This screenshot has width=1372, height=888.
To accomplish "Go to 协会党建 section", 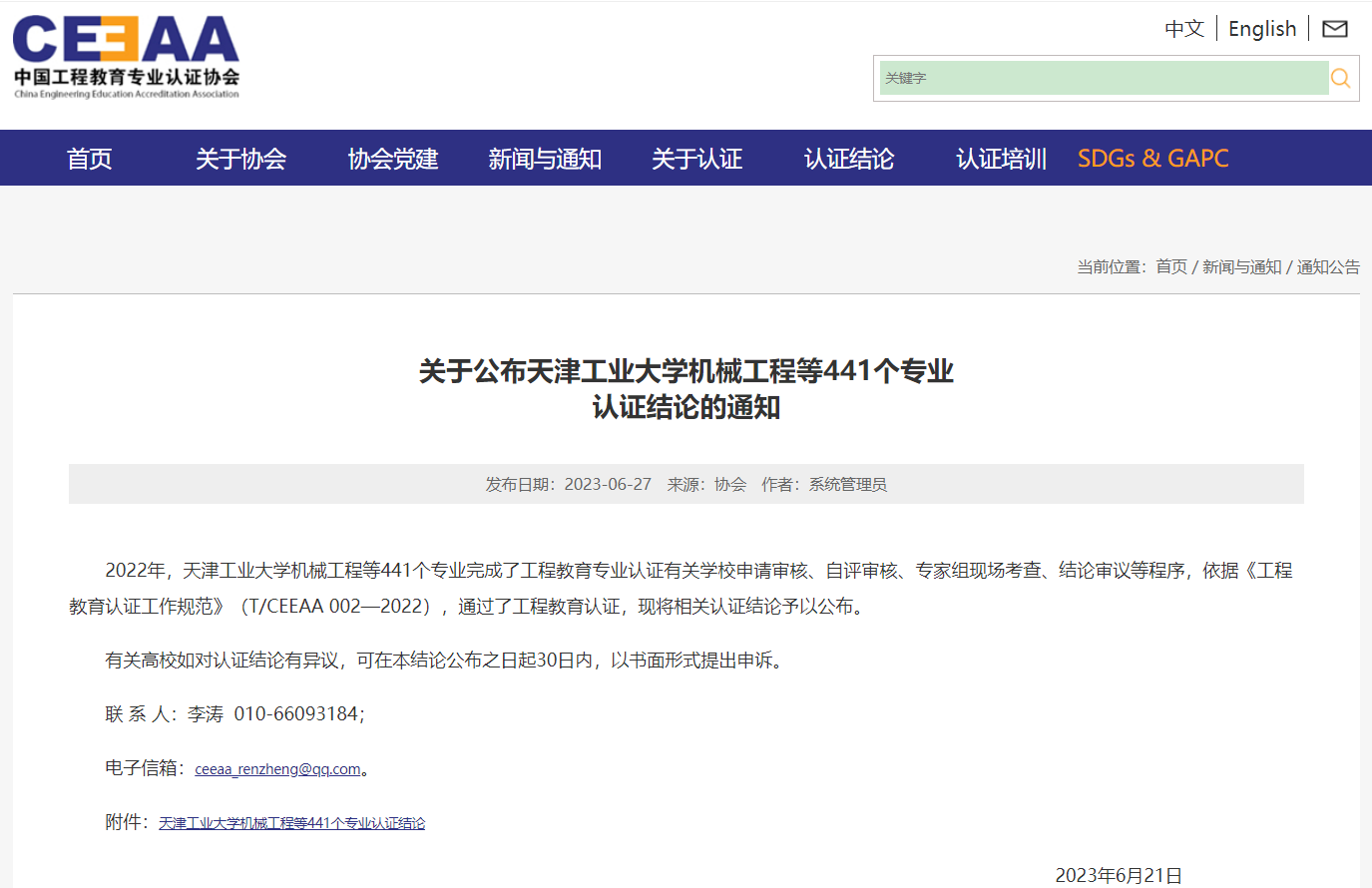I will click(393, 159).
